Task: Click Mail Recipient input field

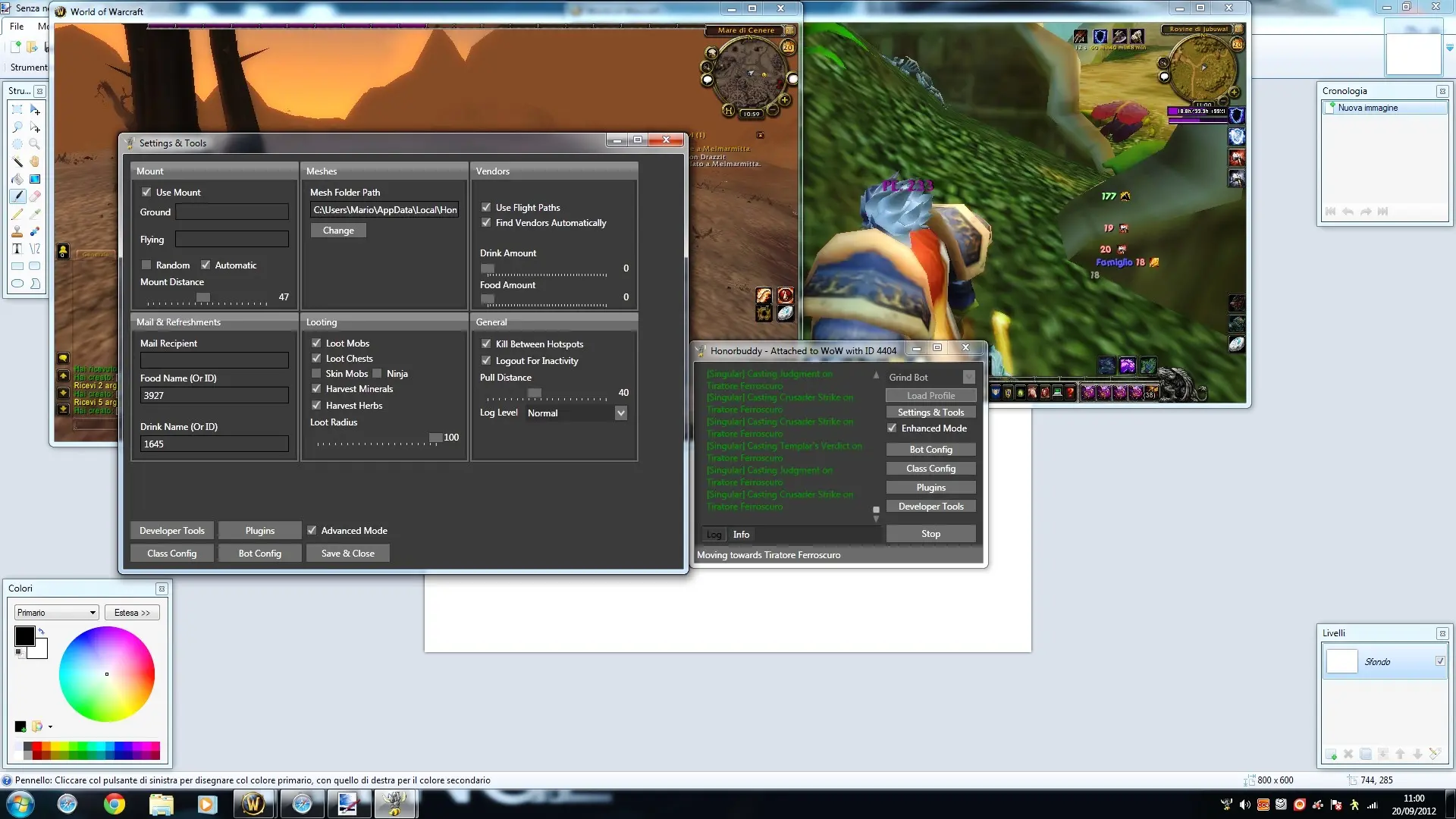Action: pos(215,360)
